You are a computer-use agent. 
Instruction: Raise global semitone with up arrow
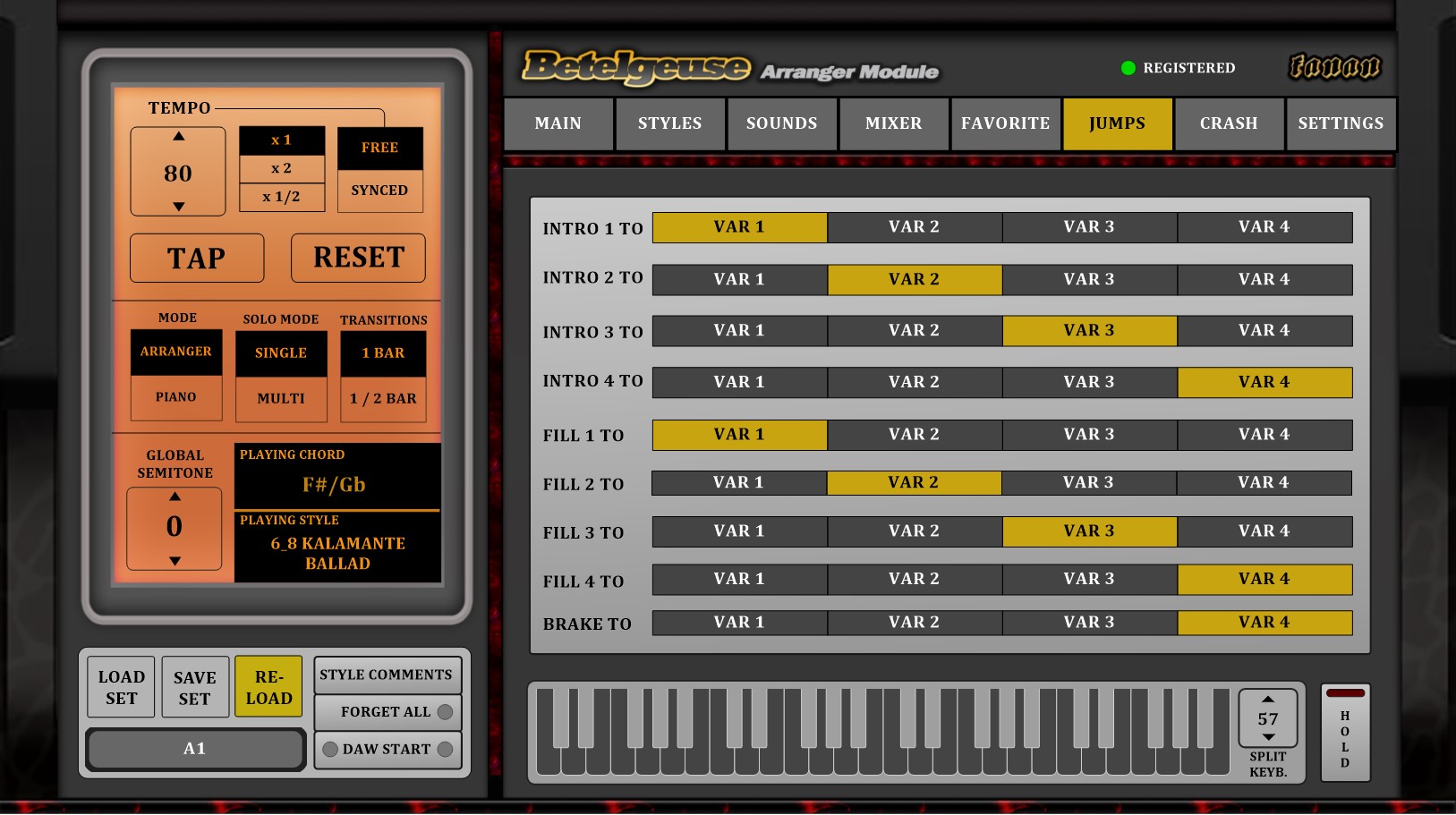pos(175,497)
